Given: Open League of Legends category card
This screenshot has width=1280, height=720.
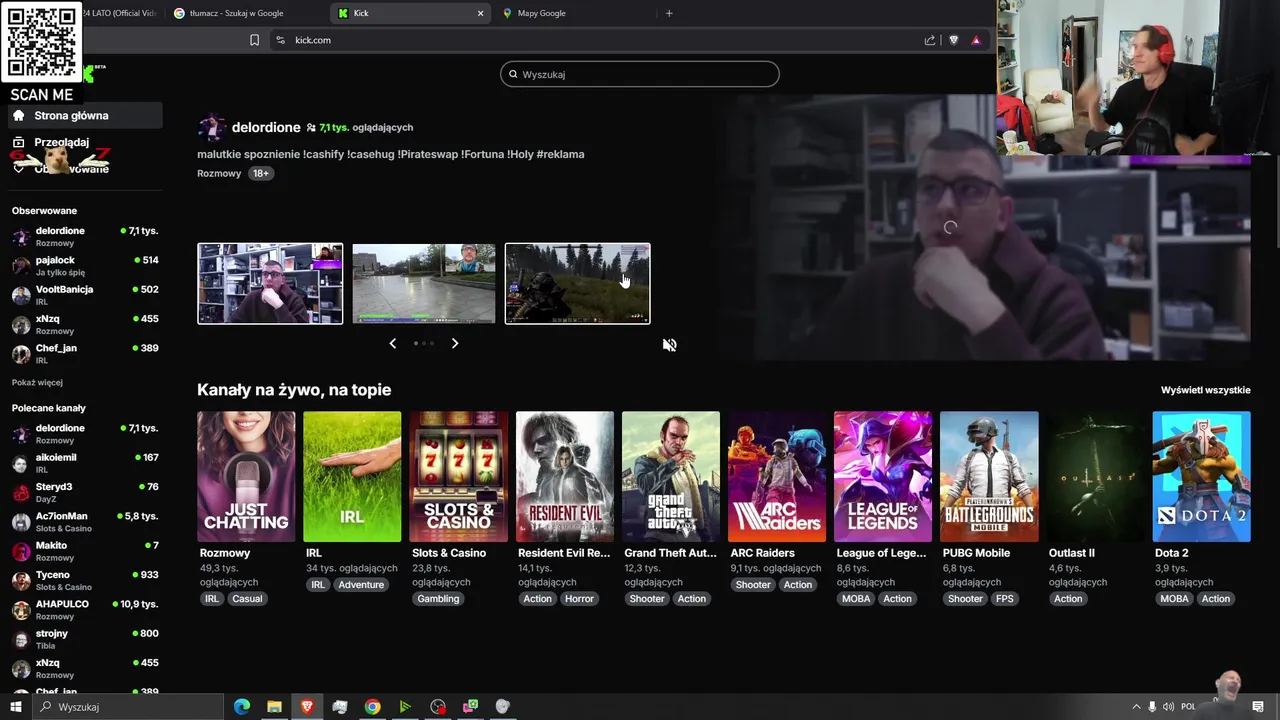Looking at the screenshot, I should (x=883, y=477).
